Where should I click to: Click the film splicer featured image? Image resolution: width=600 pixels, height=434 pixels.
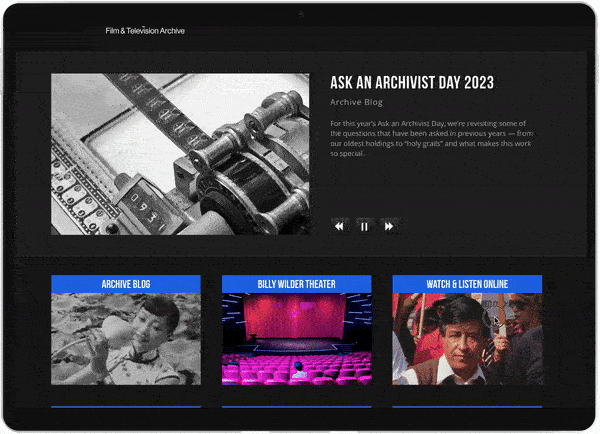point(180,154)
